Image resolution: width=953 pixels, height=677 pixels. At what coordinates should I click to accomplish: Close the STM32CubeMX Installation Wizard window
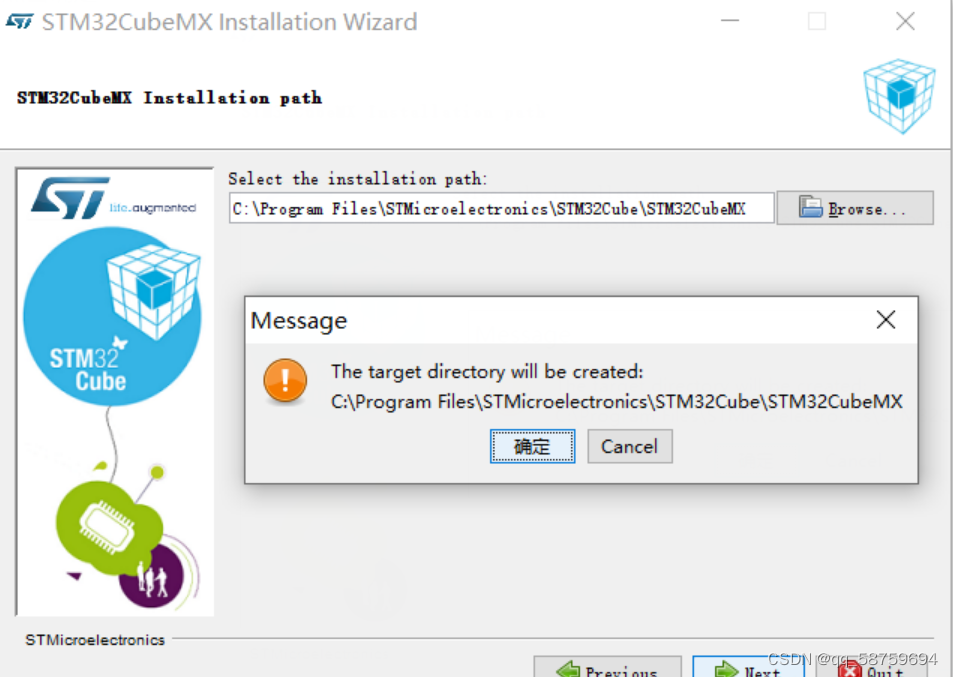pos(905,21)
